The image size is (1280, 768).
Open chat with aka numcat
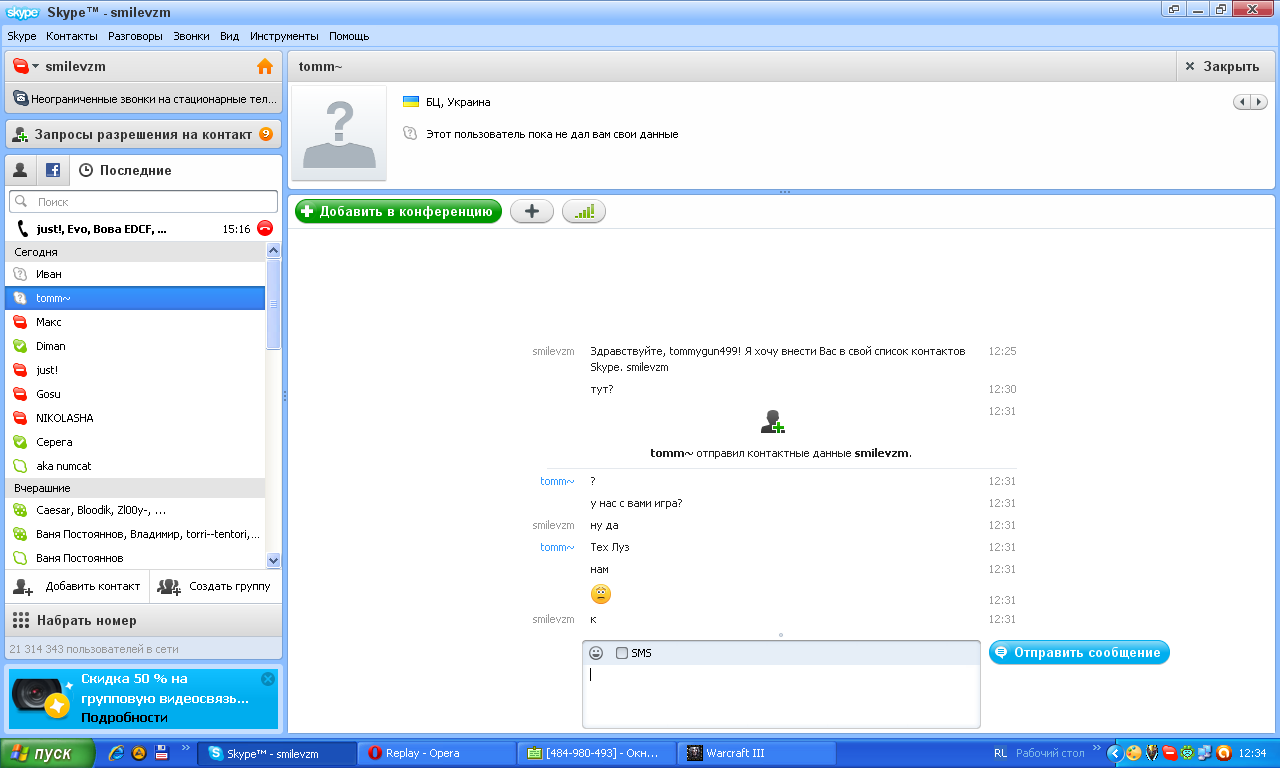pyautogui.click(x=135, y=466)
